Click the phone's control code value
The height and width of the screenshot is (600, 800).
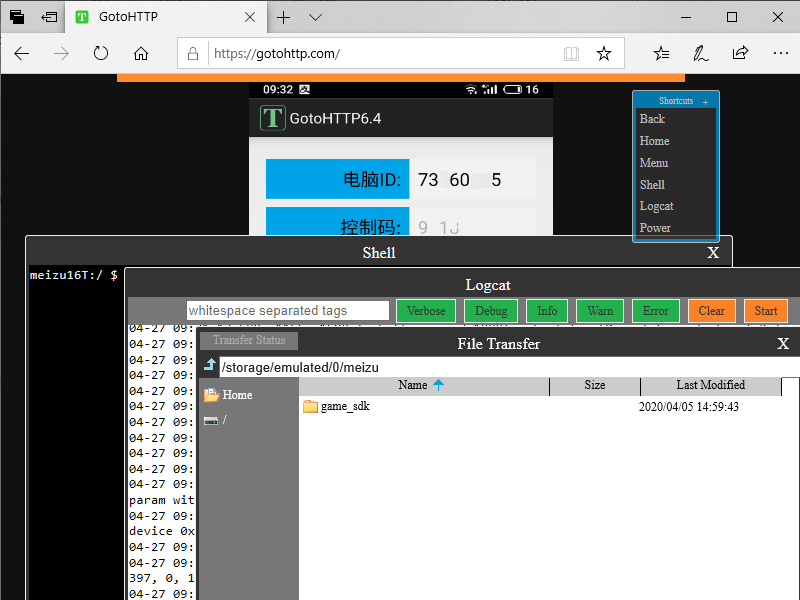pyautogui.click(x=438, y=227)
